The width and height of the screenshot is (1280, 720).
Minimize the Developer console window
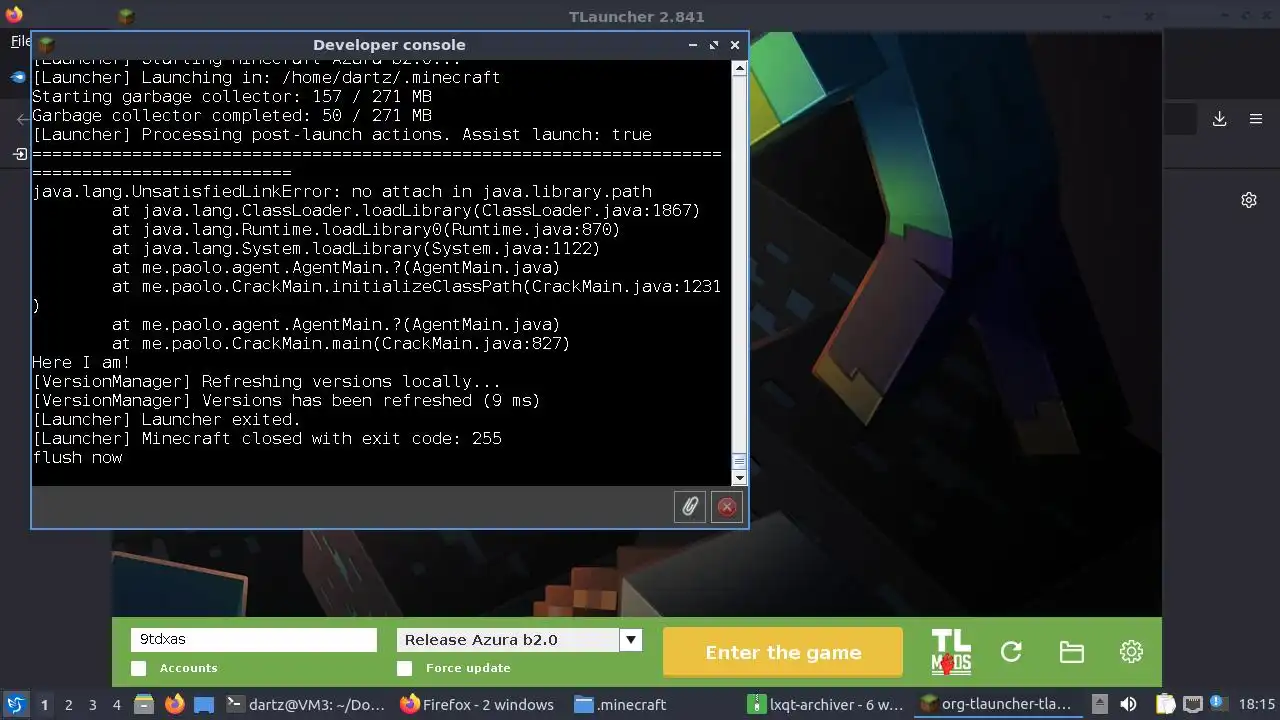coord(693,45)
